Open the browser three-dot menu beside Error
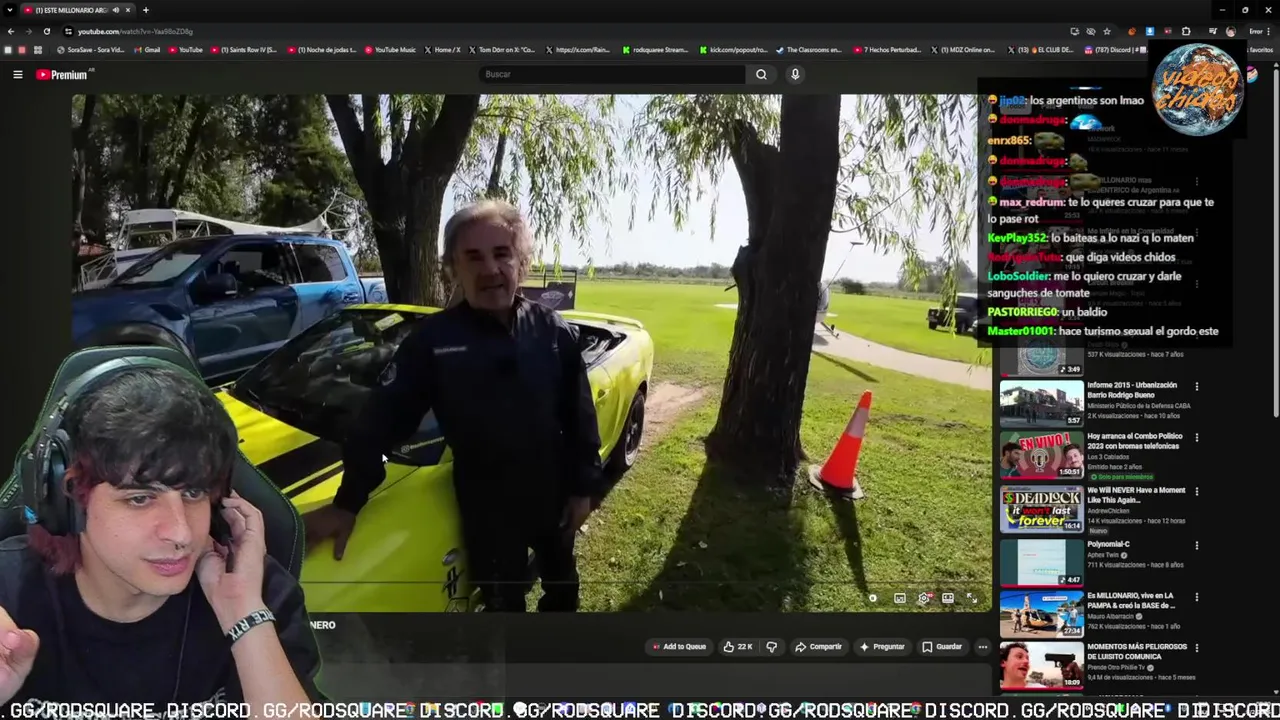 1268,31
